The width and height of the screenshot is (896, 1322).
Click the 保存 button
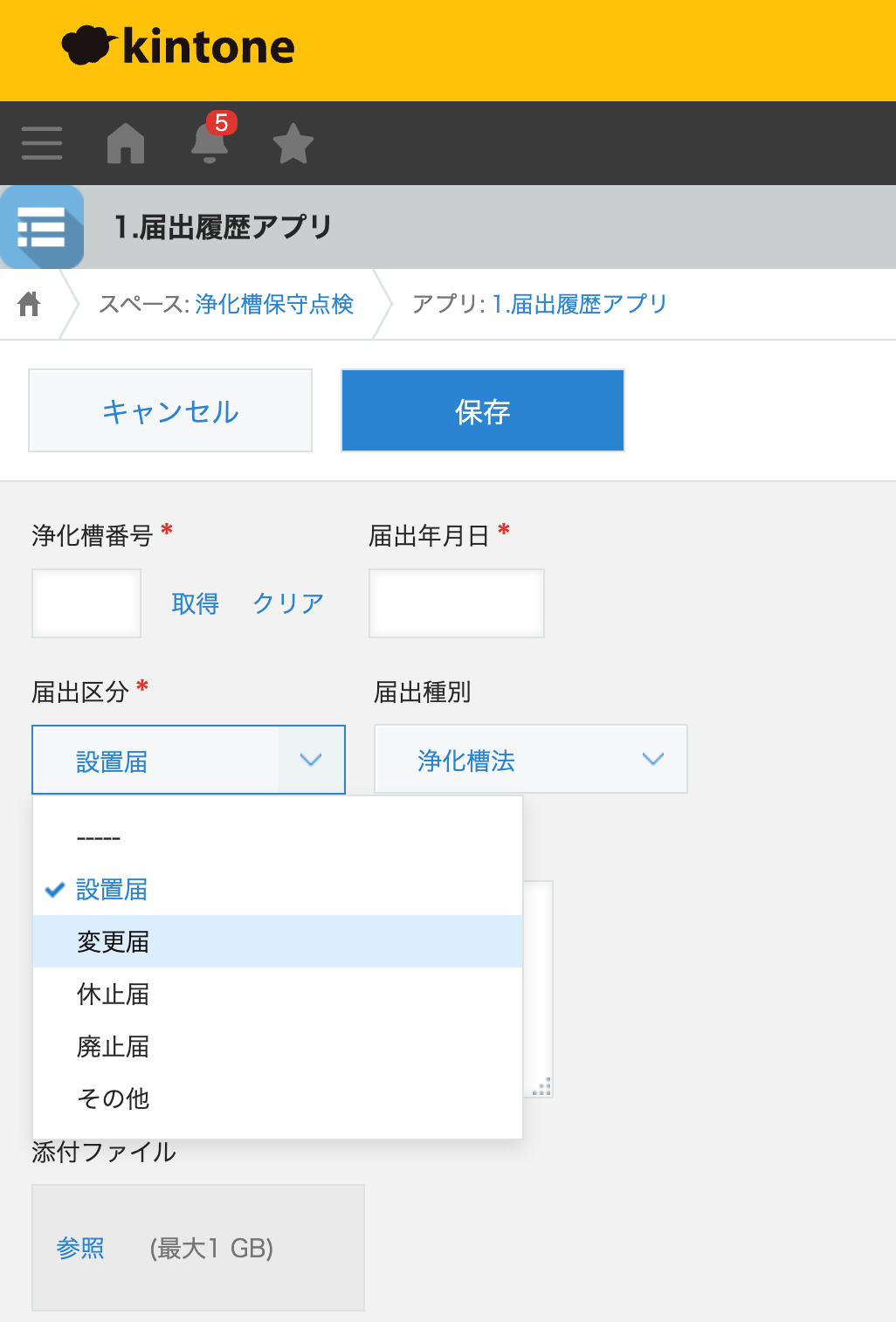[483, 410]
